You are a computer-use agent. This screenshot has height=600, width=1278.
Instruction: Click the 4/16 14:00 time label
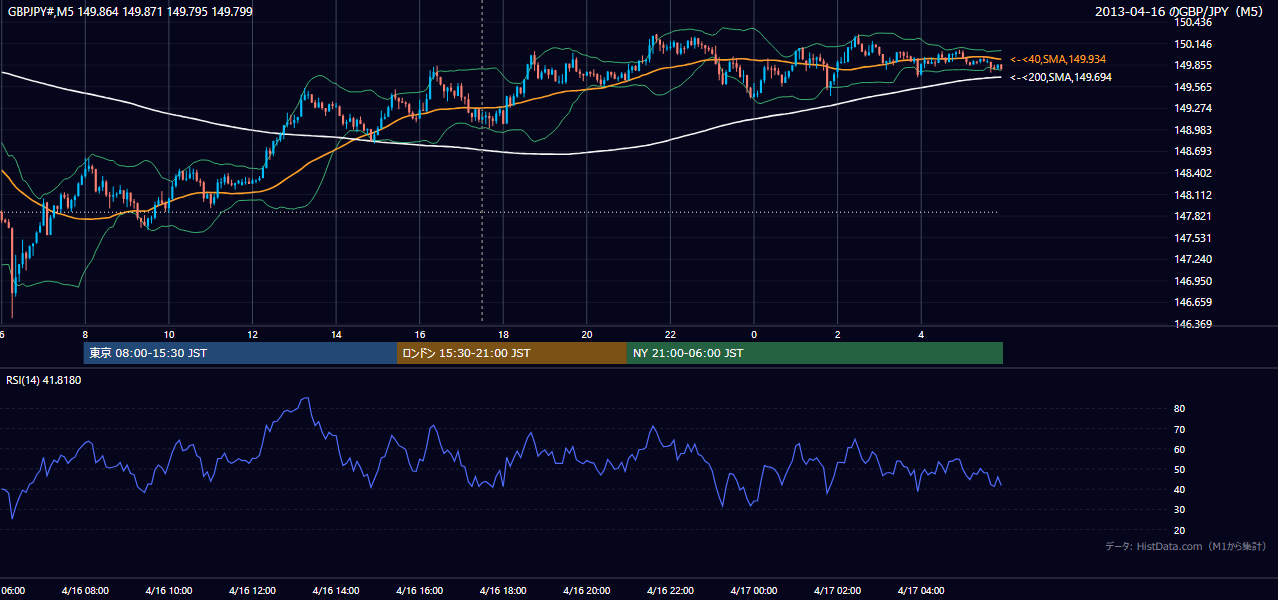pyautogui.click(x=336, y=591)
